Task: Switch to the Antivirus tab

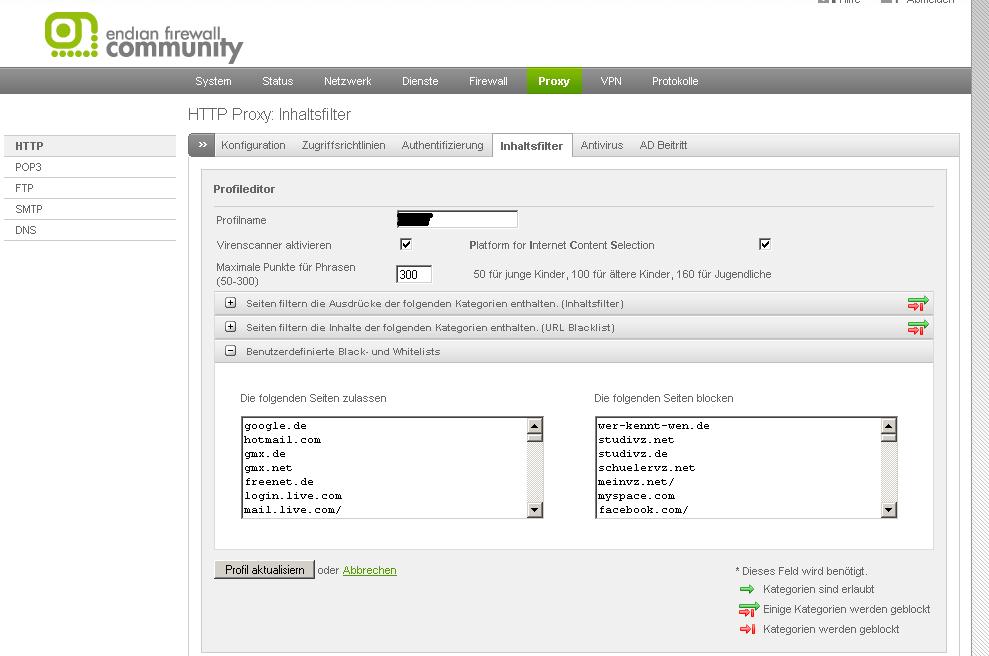Action: click(601, 145)
